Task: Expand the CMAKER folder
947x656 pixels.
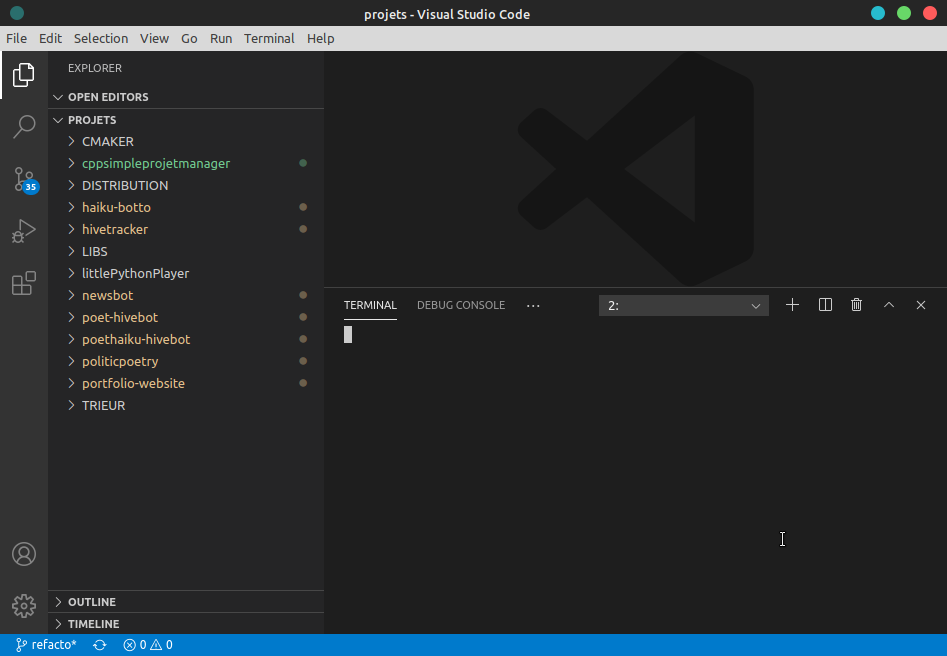Action: 186,141
